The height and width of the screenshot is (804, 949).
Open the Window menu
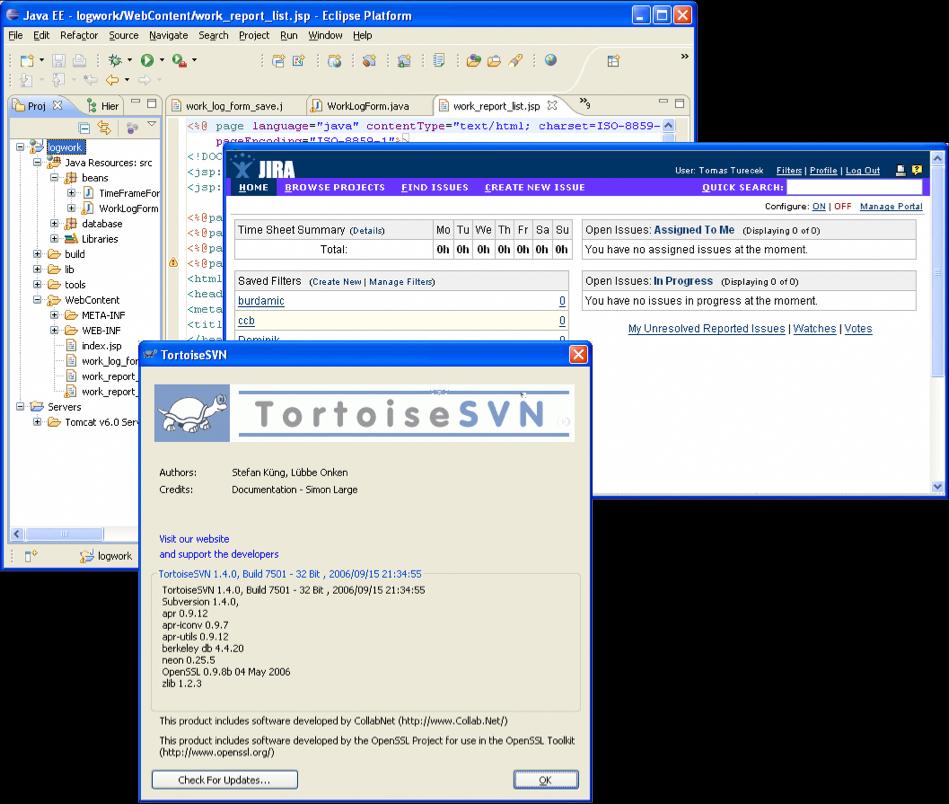click(325, 35)
